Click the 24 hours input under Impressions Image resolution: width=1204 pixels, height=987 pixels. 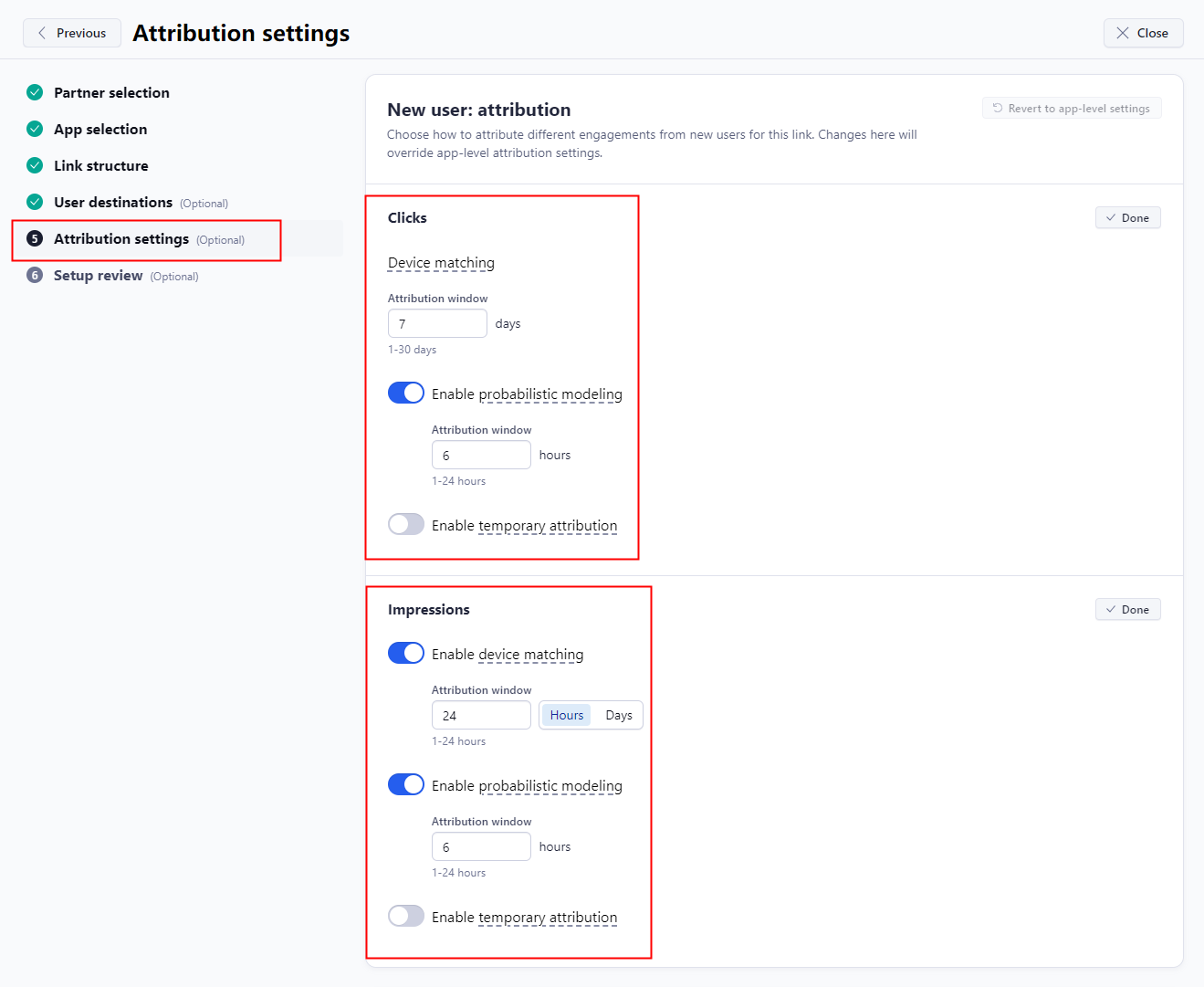[481, 715]
